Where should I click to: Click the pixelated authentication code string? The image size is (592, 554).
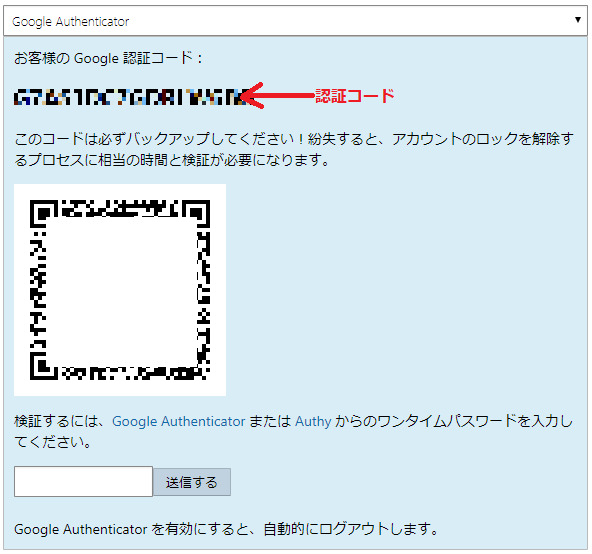point(130,97)
